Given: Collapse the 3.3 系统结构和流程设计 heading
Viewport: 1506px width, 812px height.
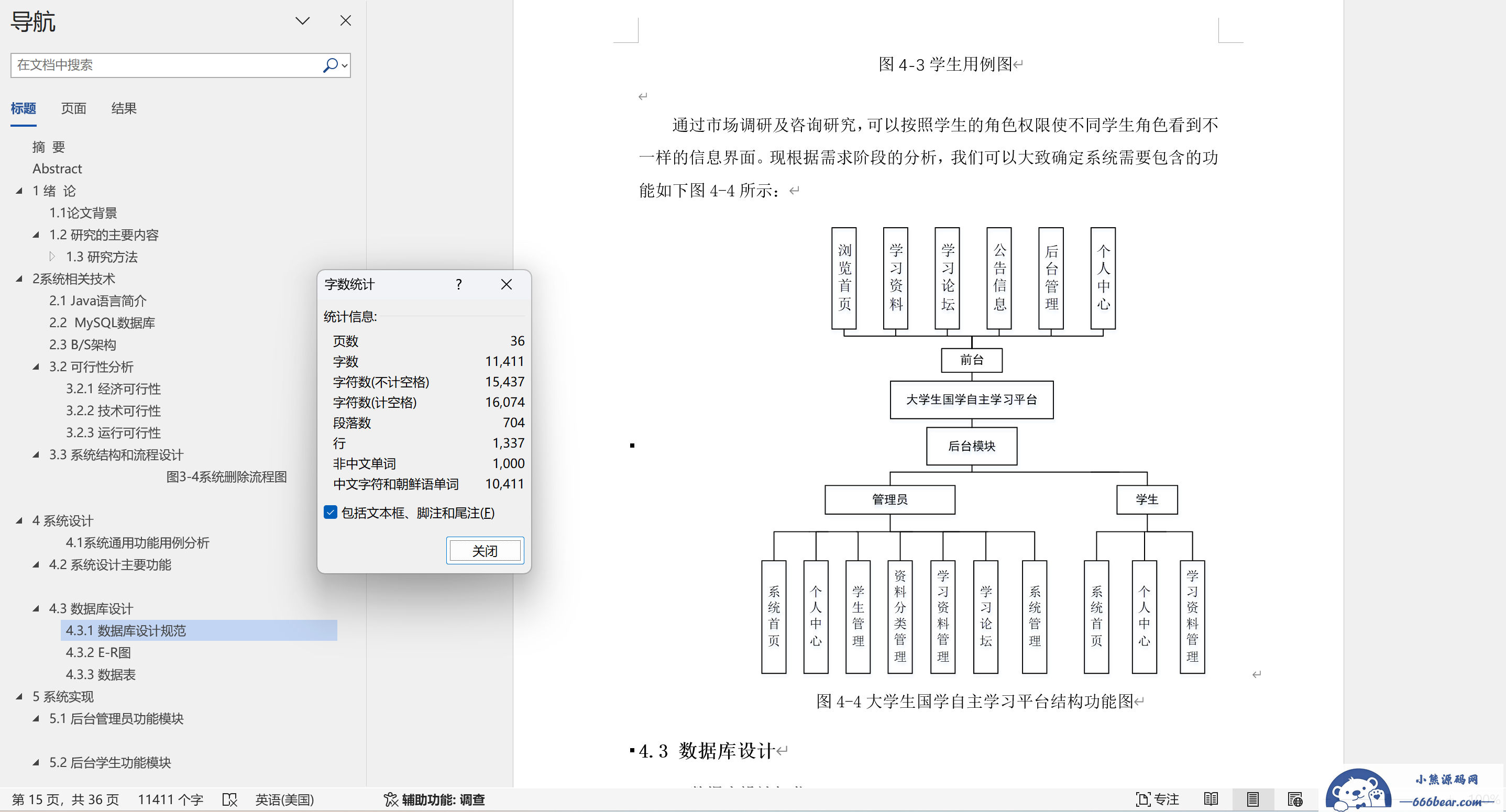Looking at the screenshot, I should 36,454.
